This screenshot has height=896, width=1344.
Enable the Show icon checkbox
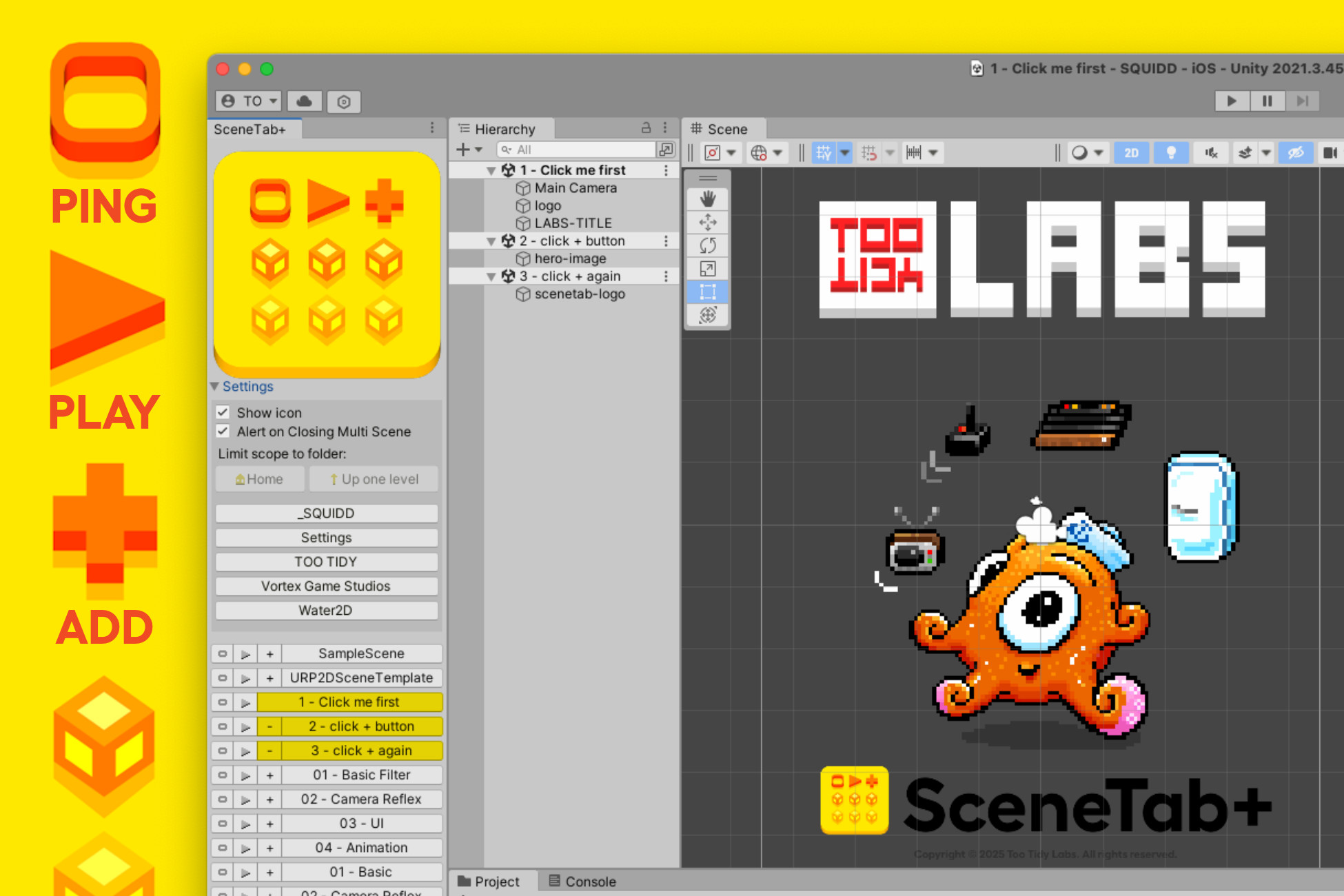pyautogui.click(x=223, y=412)
